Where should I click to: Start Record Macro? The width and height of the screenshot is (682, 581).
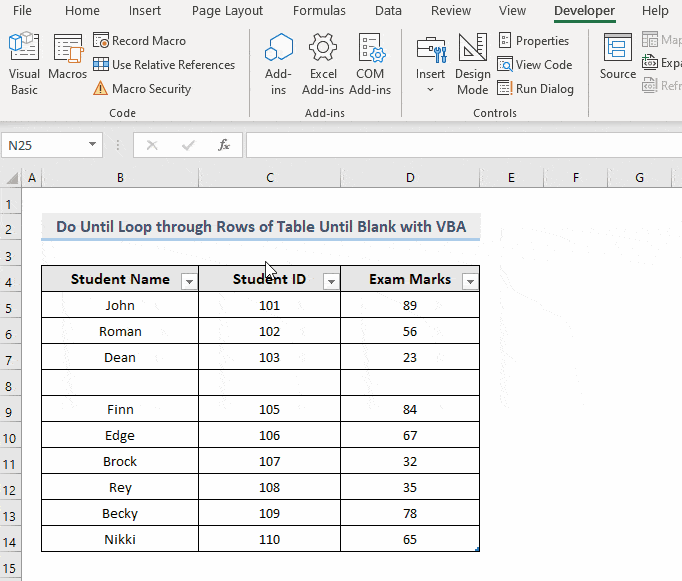pos(140,41)
